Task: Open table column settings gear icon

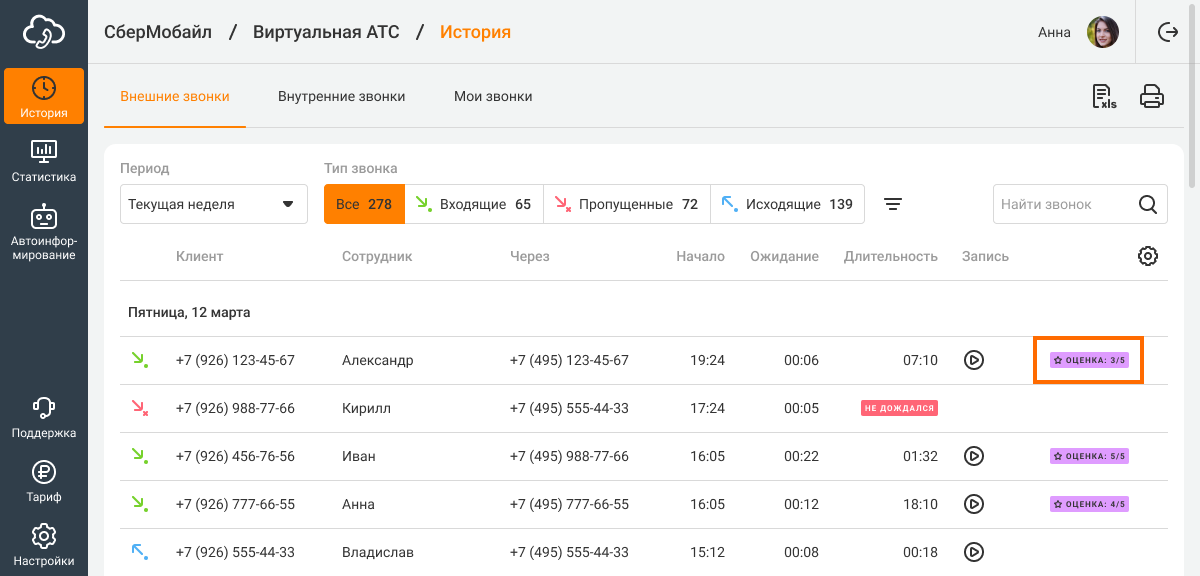Action: pyautogui.click(x=1148, y=256)
